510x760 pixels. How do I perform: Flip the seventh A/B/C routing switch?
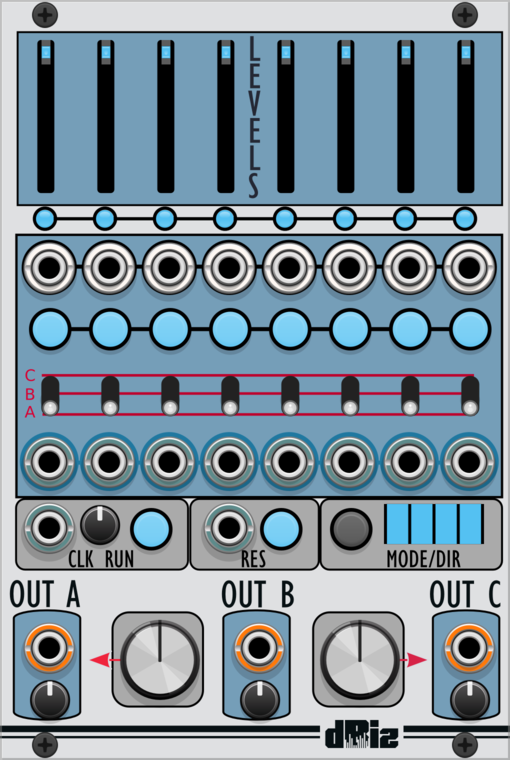coord(410,396)
